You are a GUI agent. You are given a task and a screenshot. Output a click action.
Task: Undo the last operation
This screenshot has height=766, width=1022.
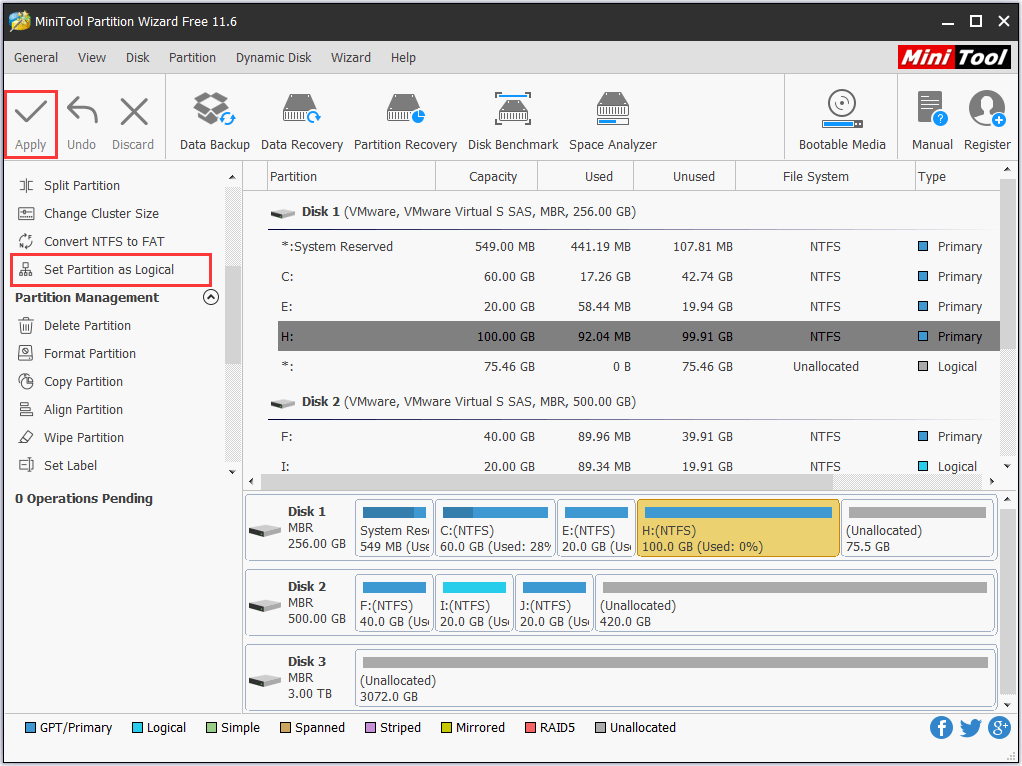pyautogui.click(x=81, y=124)
